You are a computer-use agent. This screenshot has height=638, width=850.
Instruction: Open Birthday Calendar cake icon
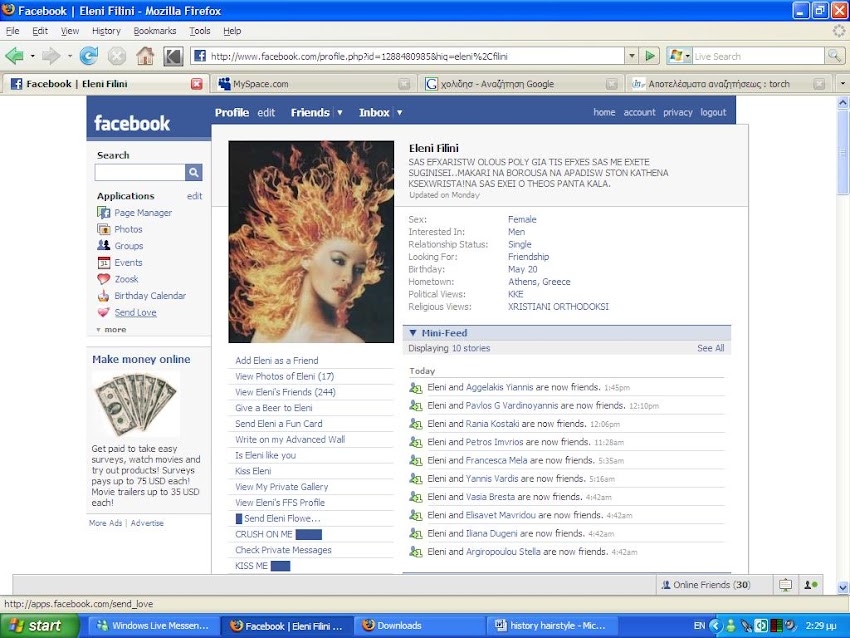[104, 295]
